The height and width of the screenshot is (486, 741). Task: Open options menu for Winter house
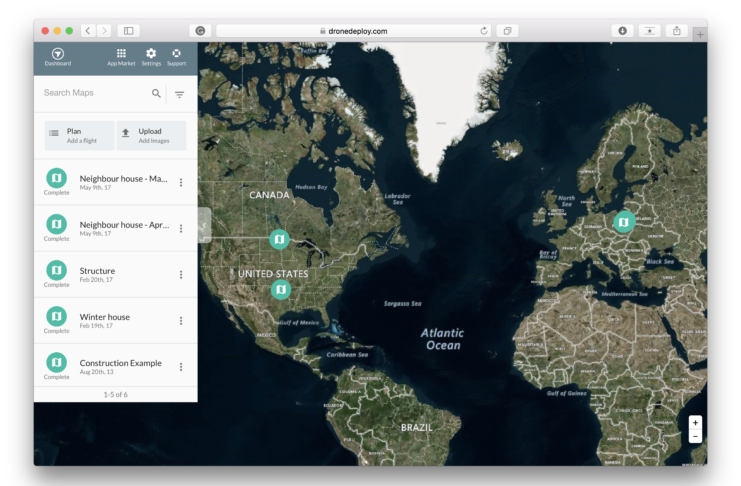[x=181, y=321]
